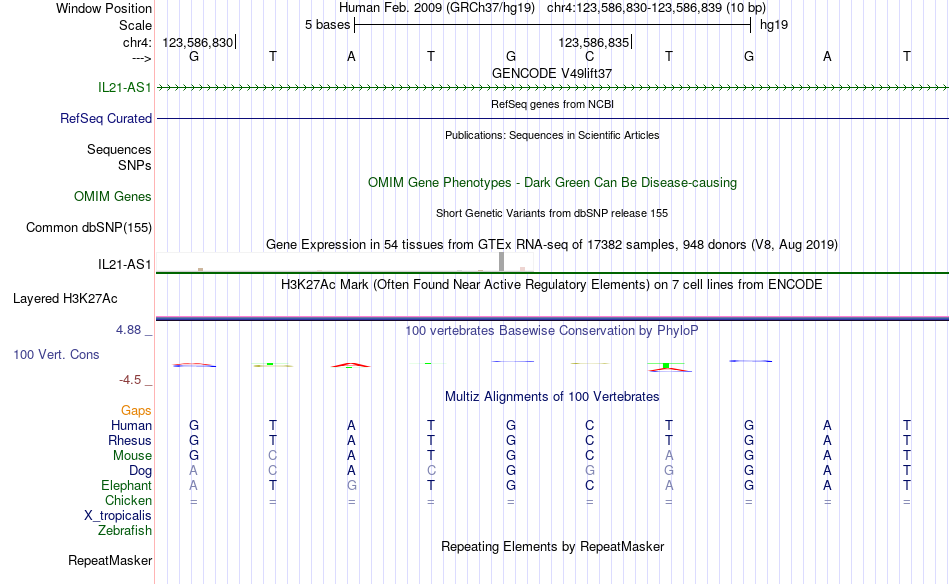The width and height of the screenshot is (950, 584).
Task: Click the GENCODE V49lift37 track title
Action: point(552,73)
